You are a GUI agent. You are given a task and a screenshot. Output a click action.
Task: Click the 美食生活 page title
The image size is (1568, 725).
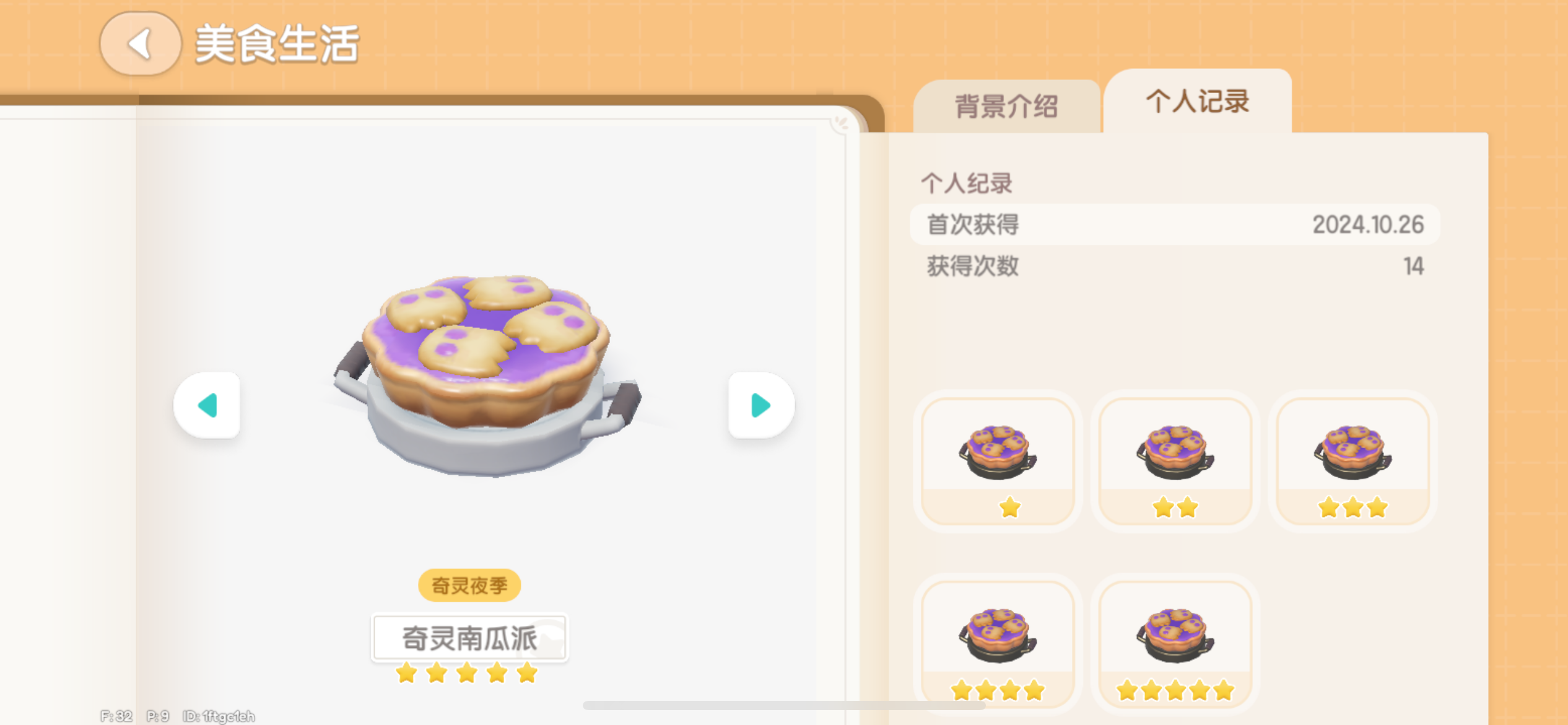click(x=277, y=44)
